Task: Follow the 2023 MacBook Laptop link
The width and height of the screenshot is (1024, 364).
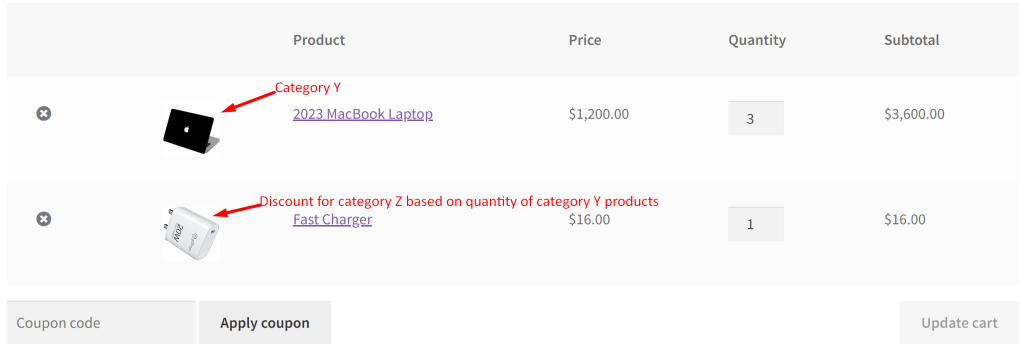Action: tap(362, 114)
